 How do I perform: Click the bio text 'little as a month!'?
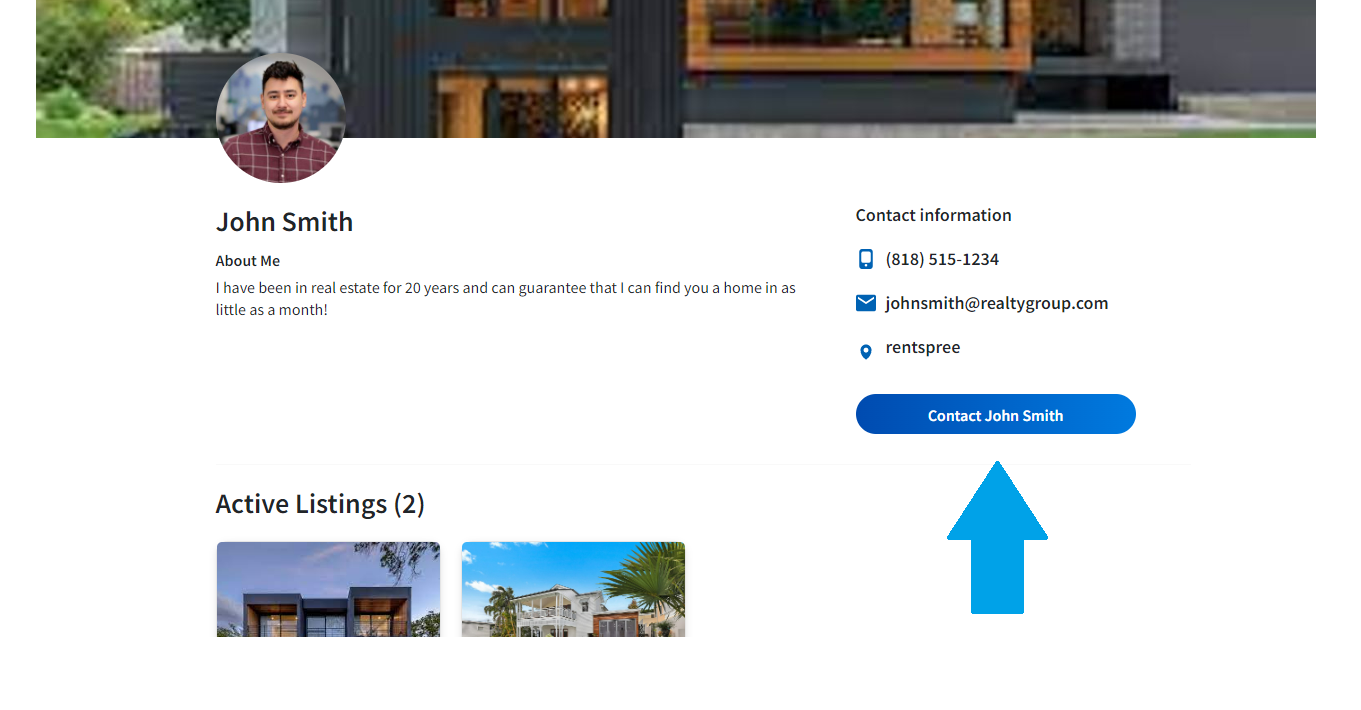(x=272, y=310)
